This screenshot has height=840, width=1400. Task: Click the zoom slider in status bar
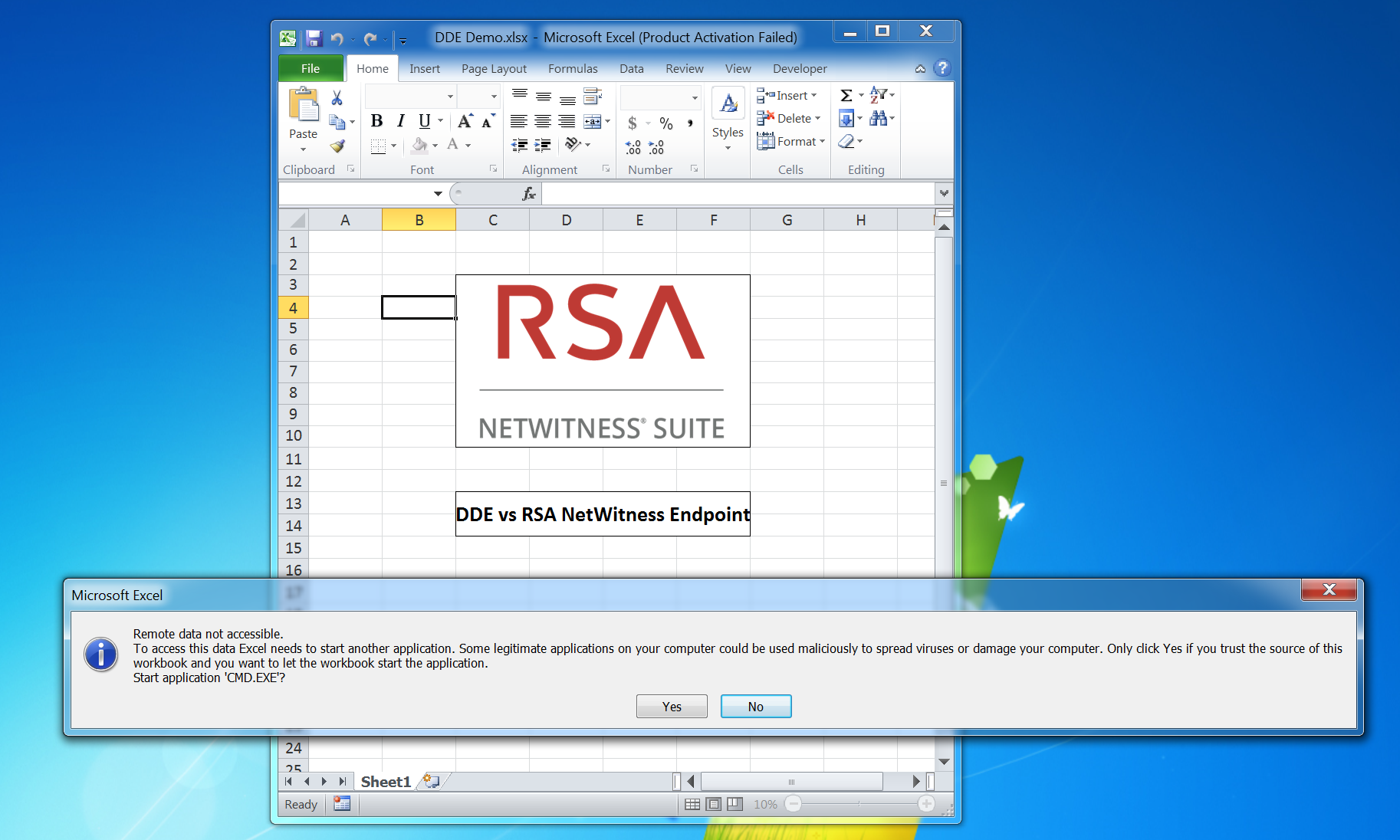(x=859, y=804)
